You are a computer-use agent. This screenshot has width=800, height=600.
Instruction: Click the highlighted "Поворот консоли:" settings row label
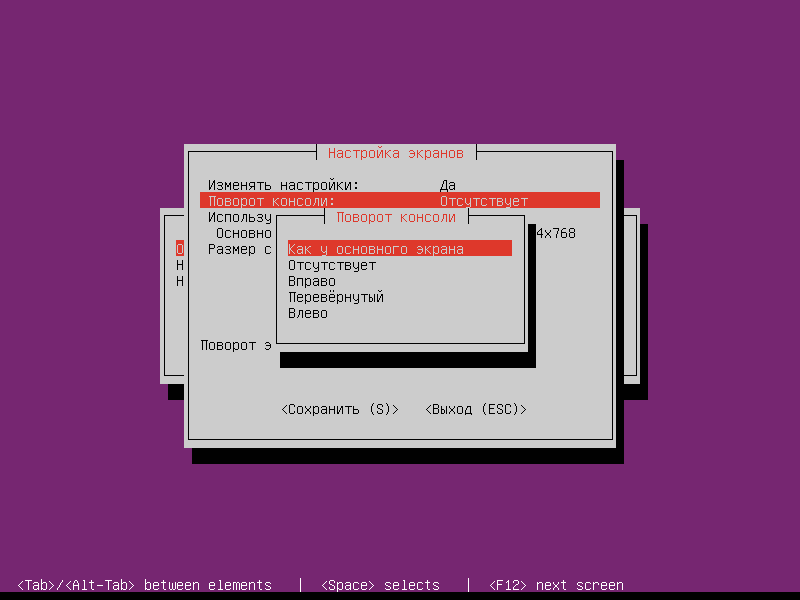point(272,201)
